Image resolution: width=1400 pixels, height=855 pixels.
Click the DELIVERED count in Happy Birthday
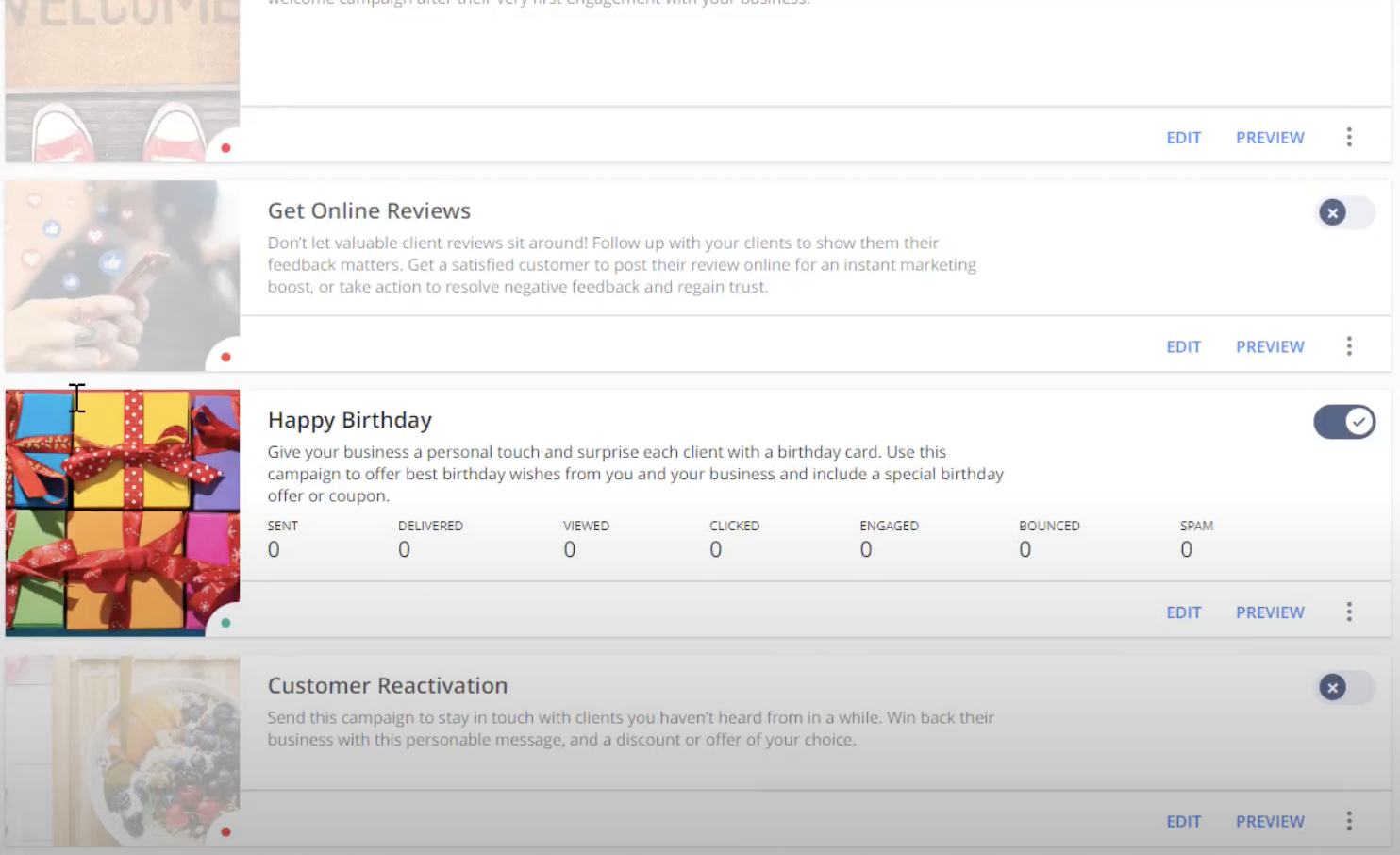404,549
